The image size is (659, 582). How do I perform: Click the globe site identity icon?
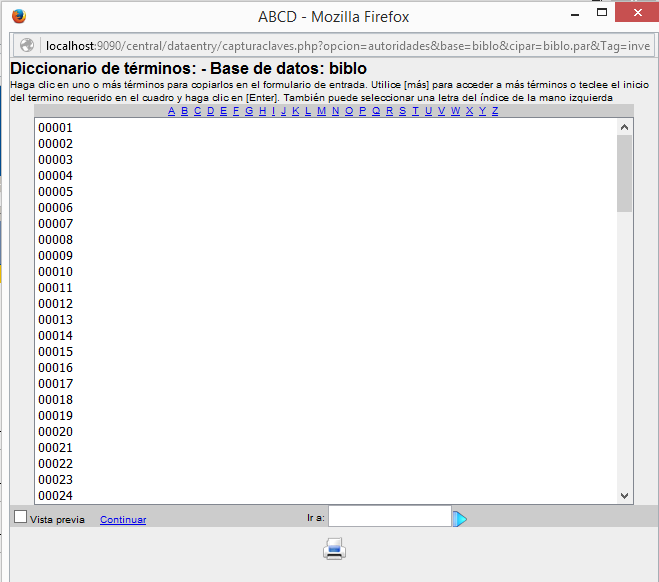click(x=27, y=45)
